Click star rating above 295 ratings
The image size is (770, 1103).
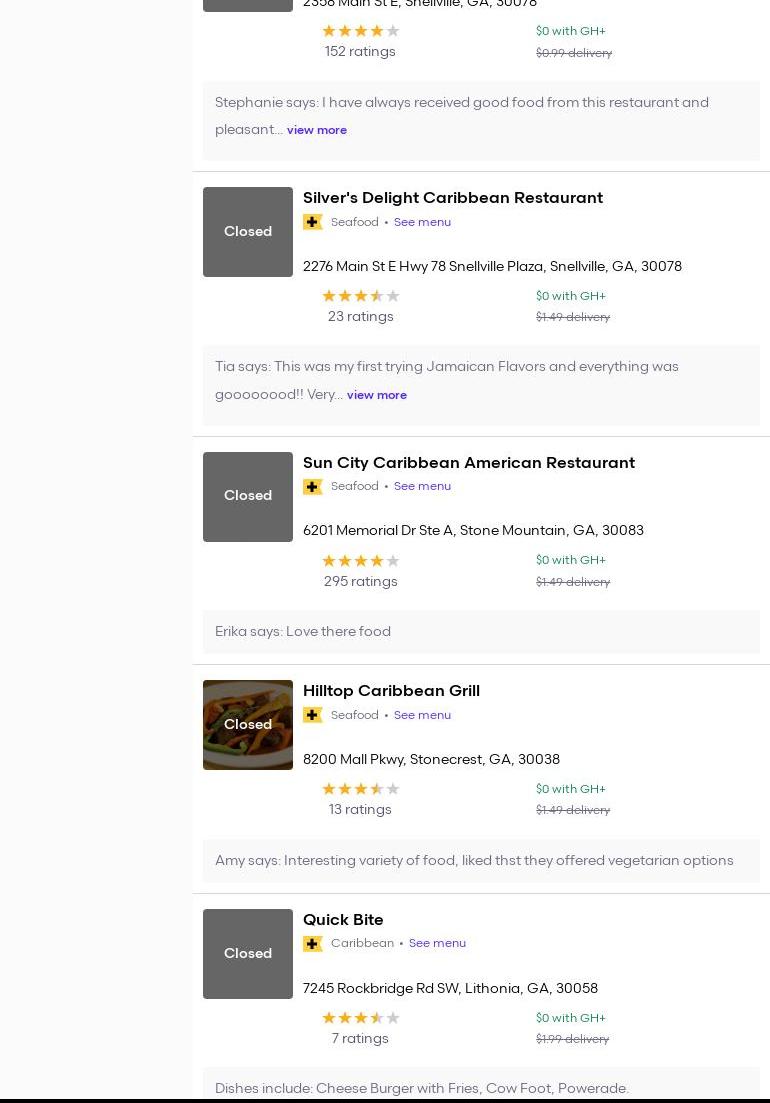tap(360, 561)
